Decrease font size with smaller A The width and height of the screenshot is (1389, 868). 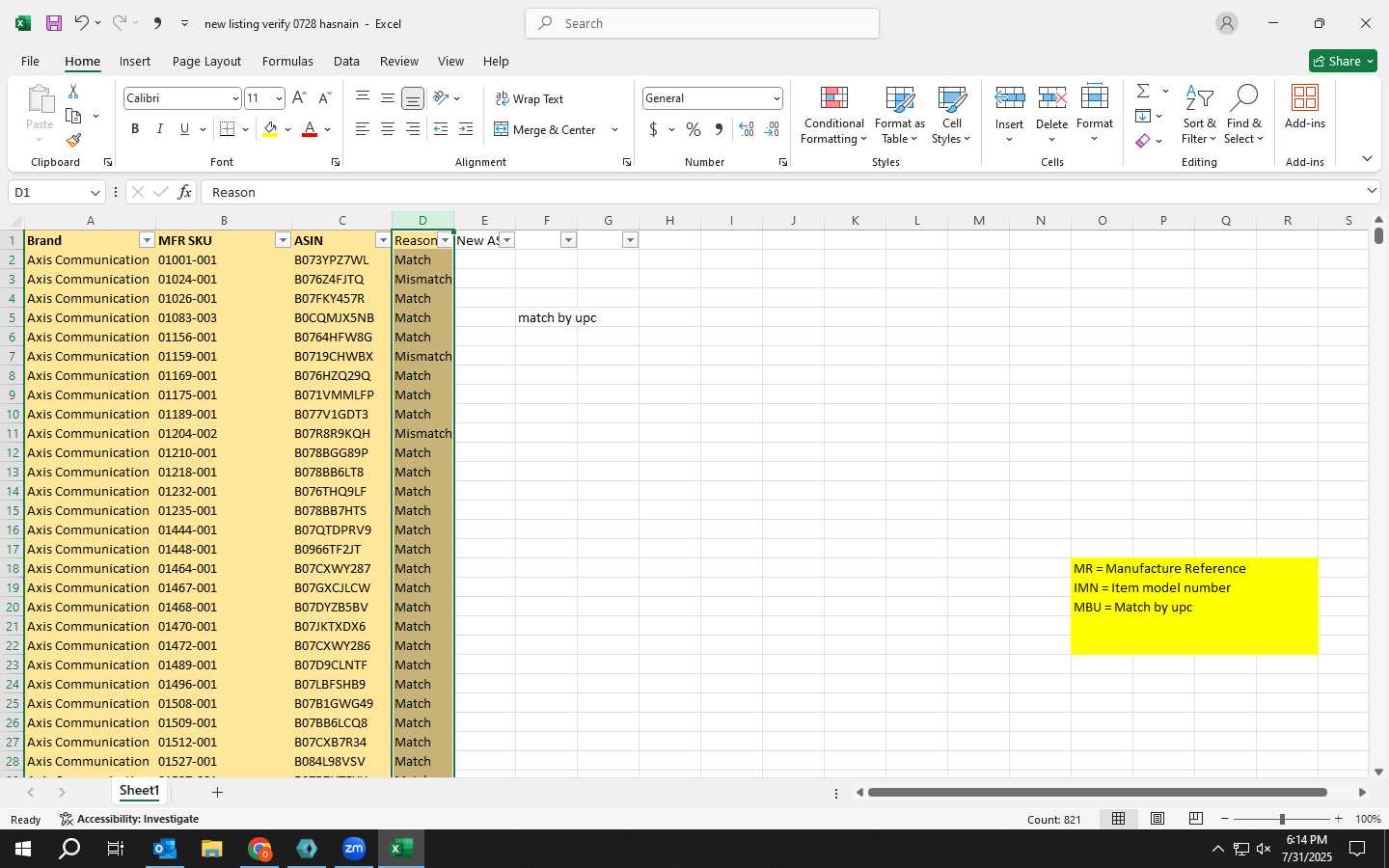[x=324, y=98]
